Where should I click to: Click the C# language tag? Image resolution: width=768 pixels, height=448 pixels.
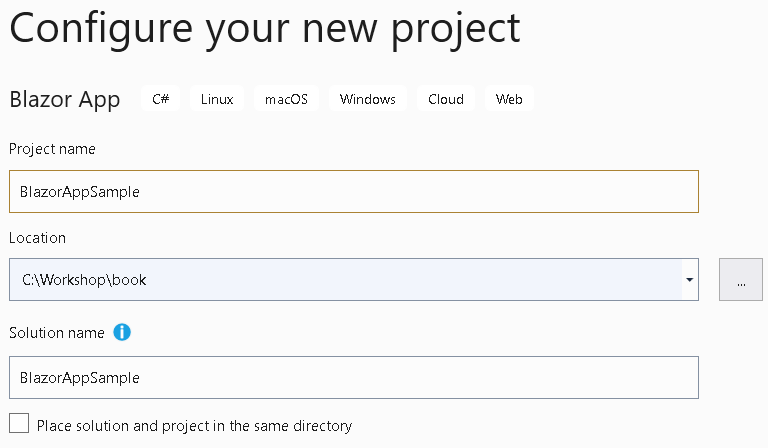[x=161, y=99]
